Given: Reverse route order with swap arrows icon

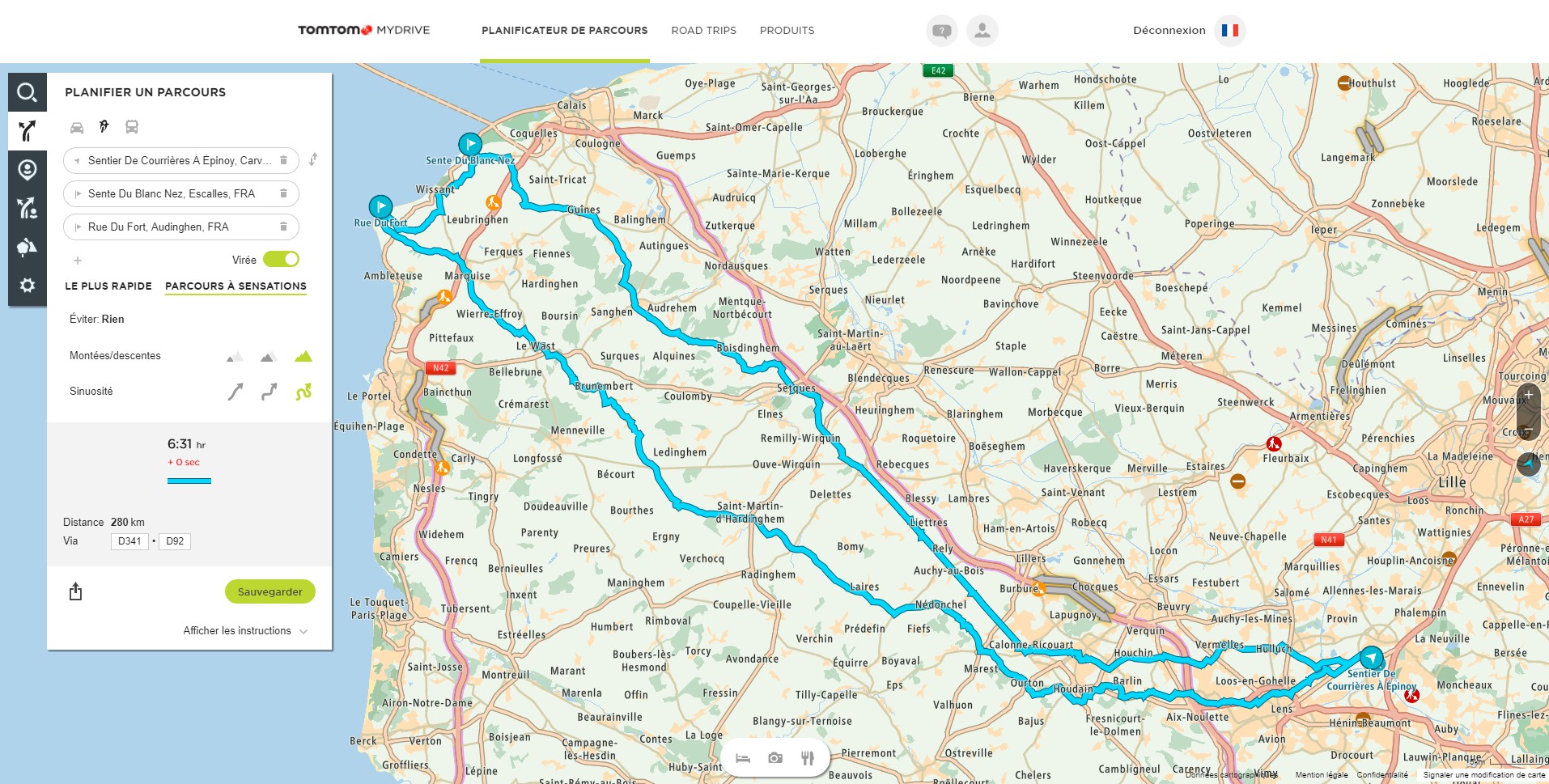Looking at the screenshot, I should pos(313,159).
